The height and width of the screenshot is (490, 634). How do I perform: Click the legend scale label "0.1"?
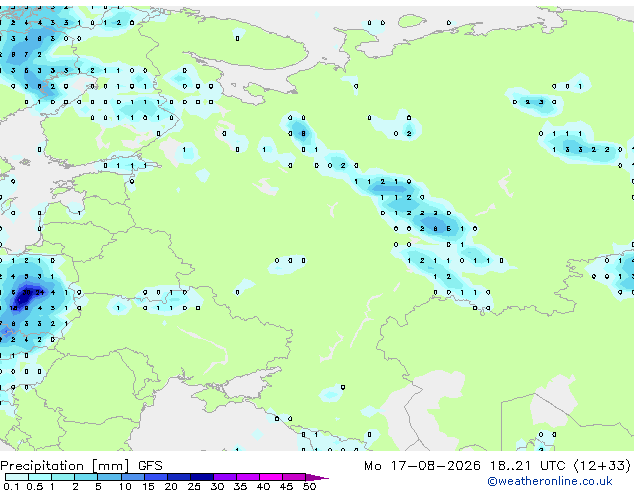11,486
